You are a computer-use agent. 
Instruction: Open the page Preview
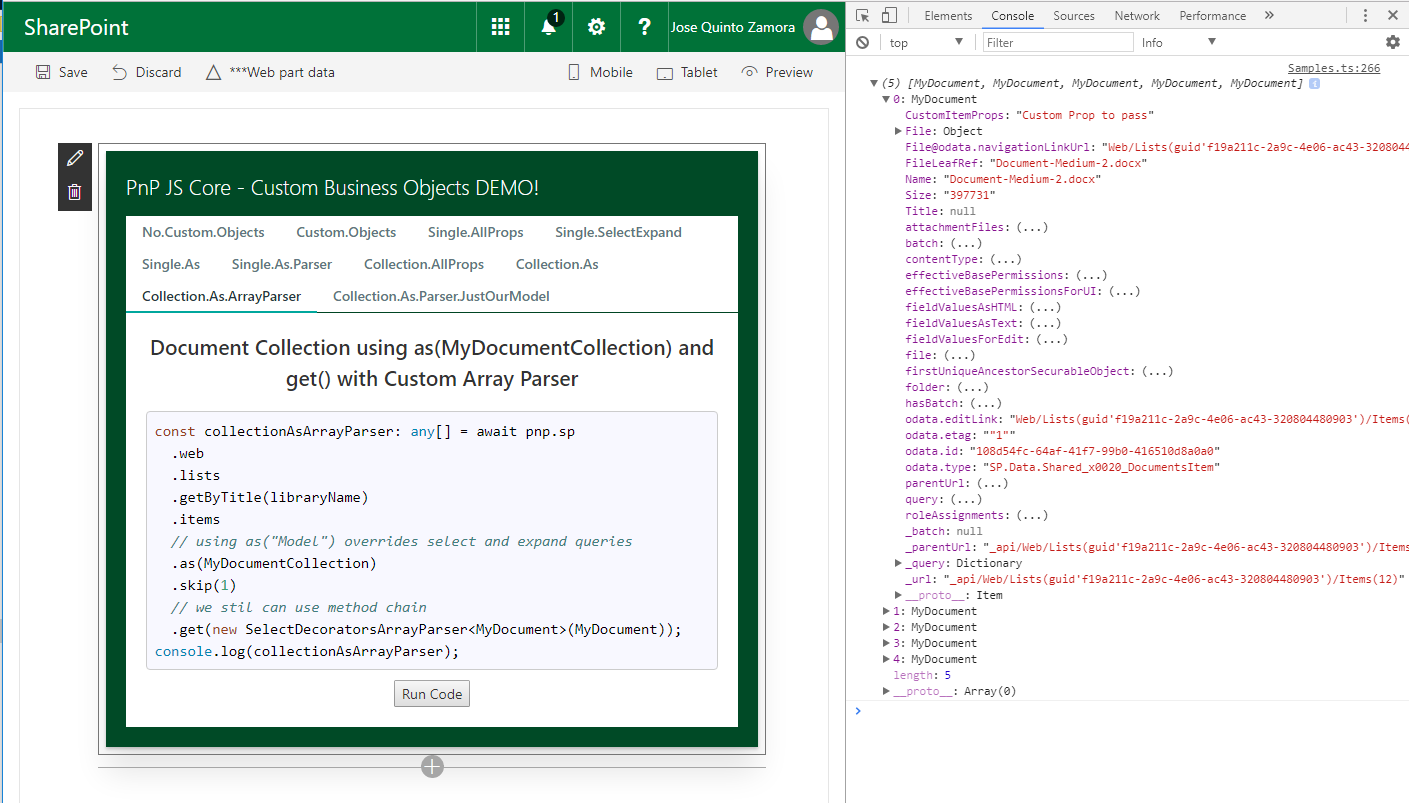tap(777, 72)
